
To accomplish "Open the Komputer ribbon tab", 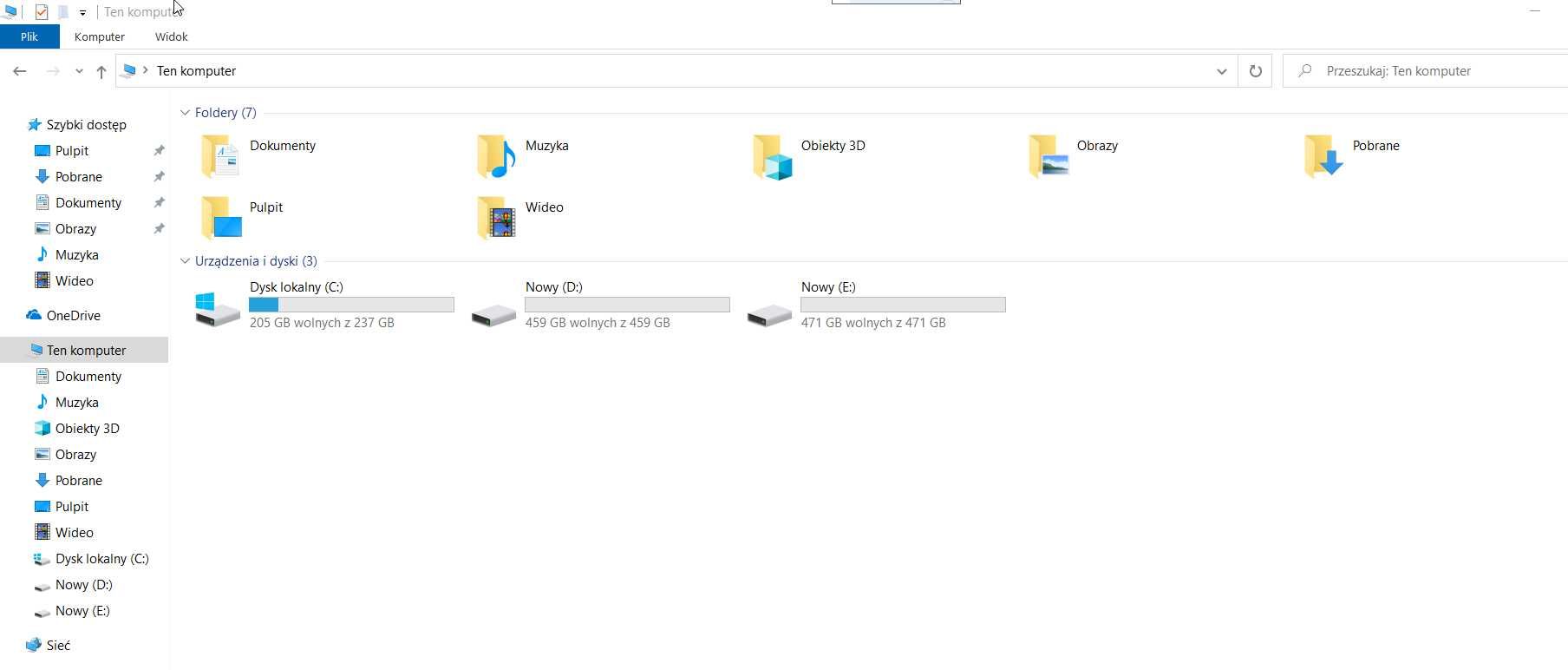I will point(100,36).
